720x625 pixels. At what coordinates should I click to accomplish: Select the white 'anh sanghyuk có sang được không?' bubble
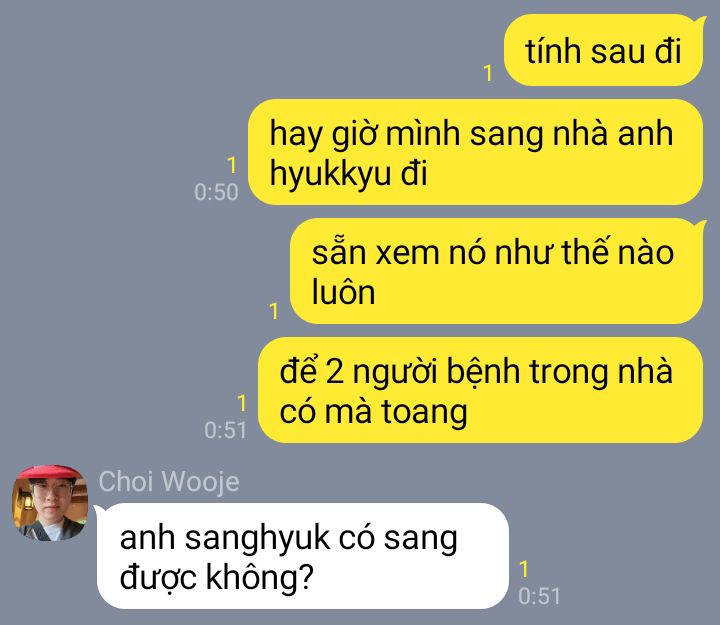click(303, 556)
